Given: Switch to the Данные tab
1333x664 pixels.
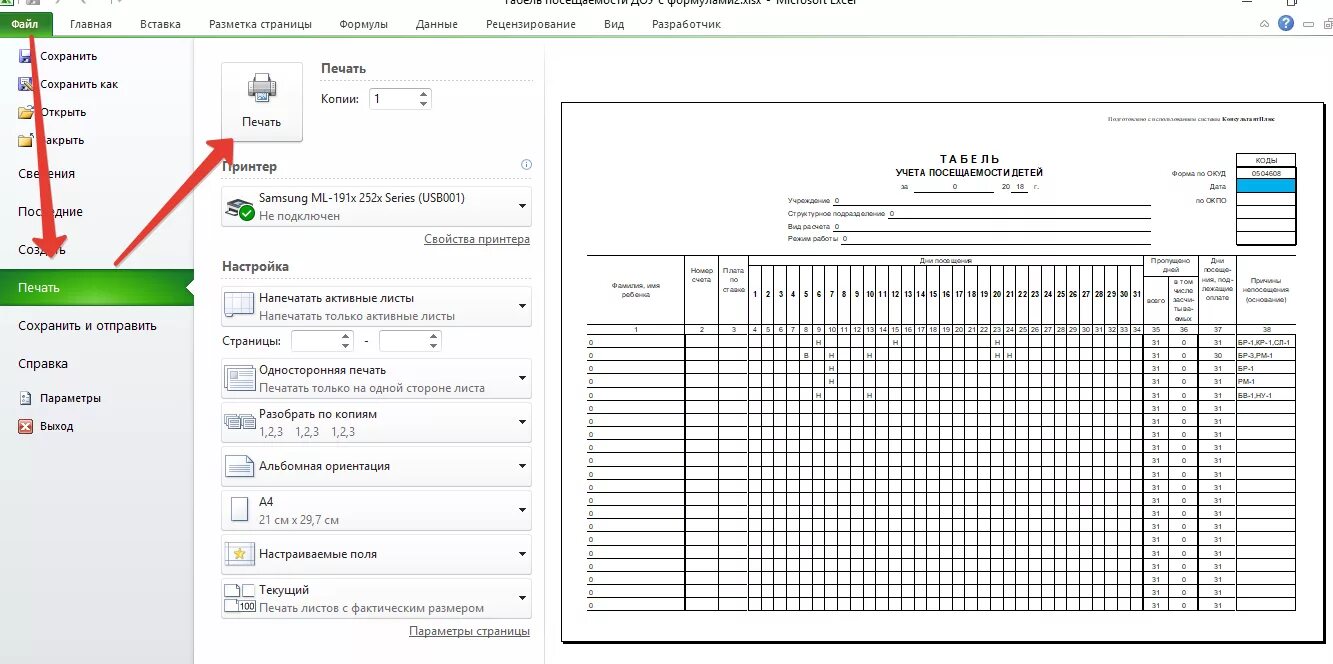Looking at the screenshot, I should pyautogui.click(x=437, y=24).
